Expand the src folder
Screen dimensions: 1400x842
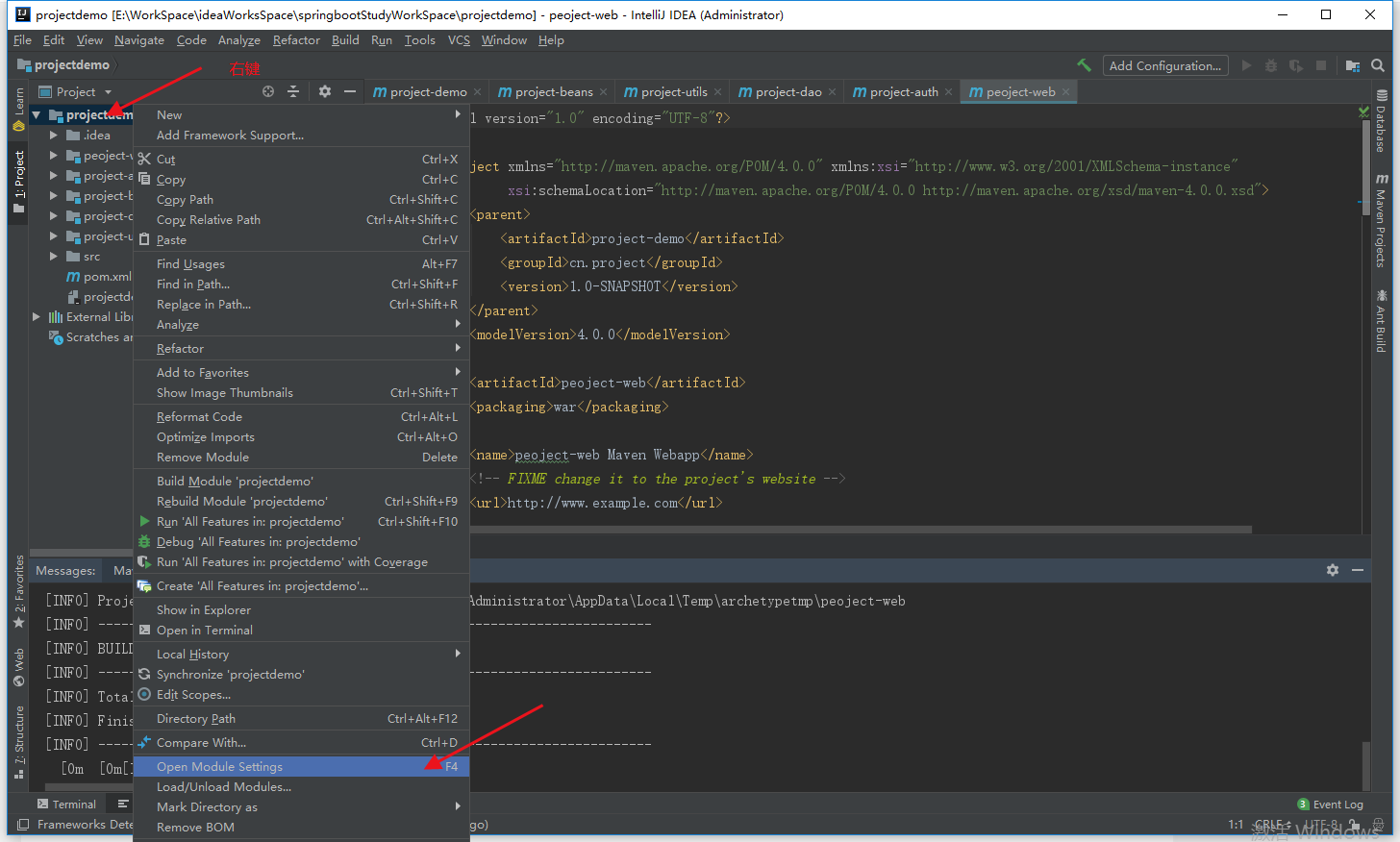pos(54,257)
